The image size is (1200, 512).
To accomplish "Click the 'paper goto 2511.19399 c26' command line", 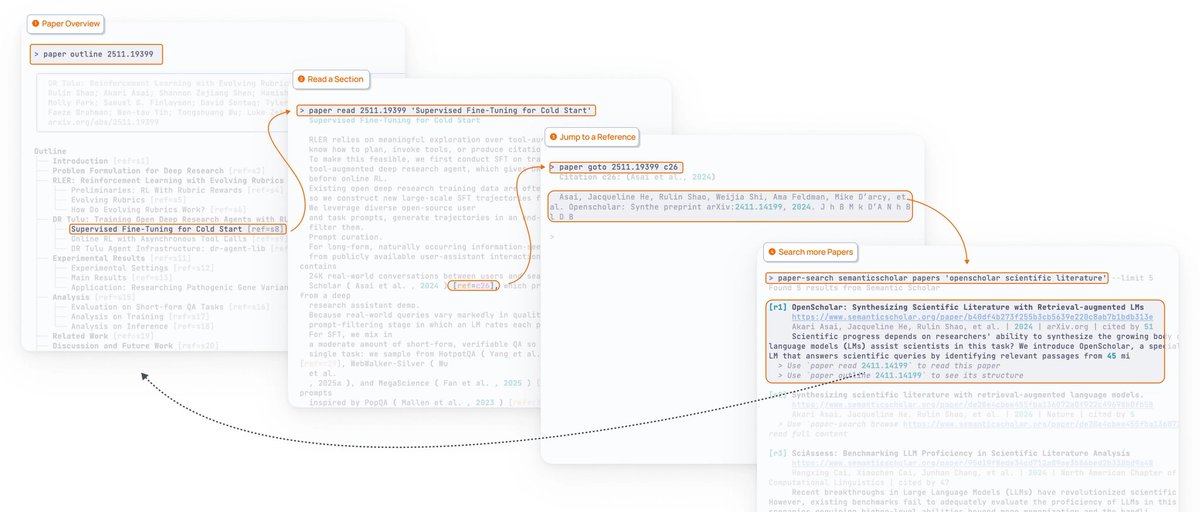I will [615, 167].
